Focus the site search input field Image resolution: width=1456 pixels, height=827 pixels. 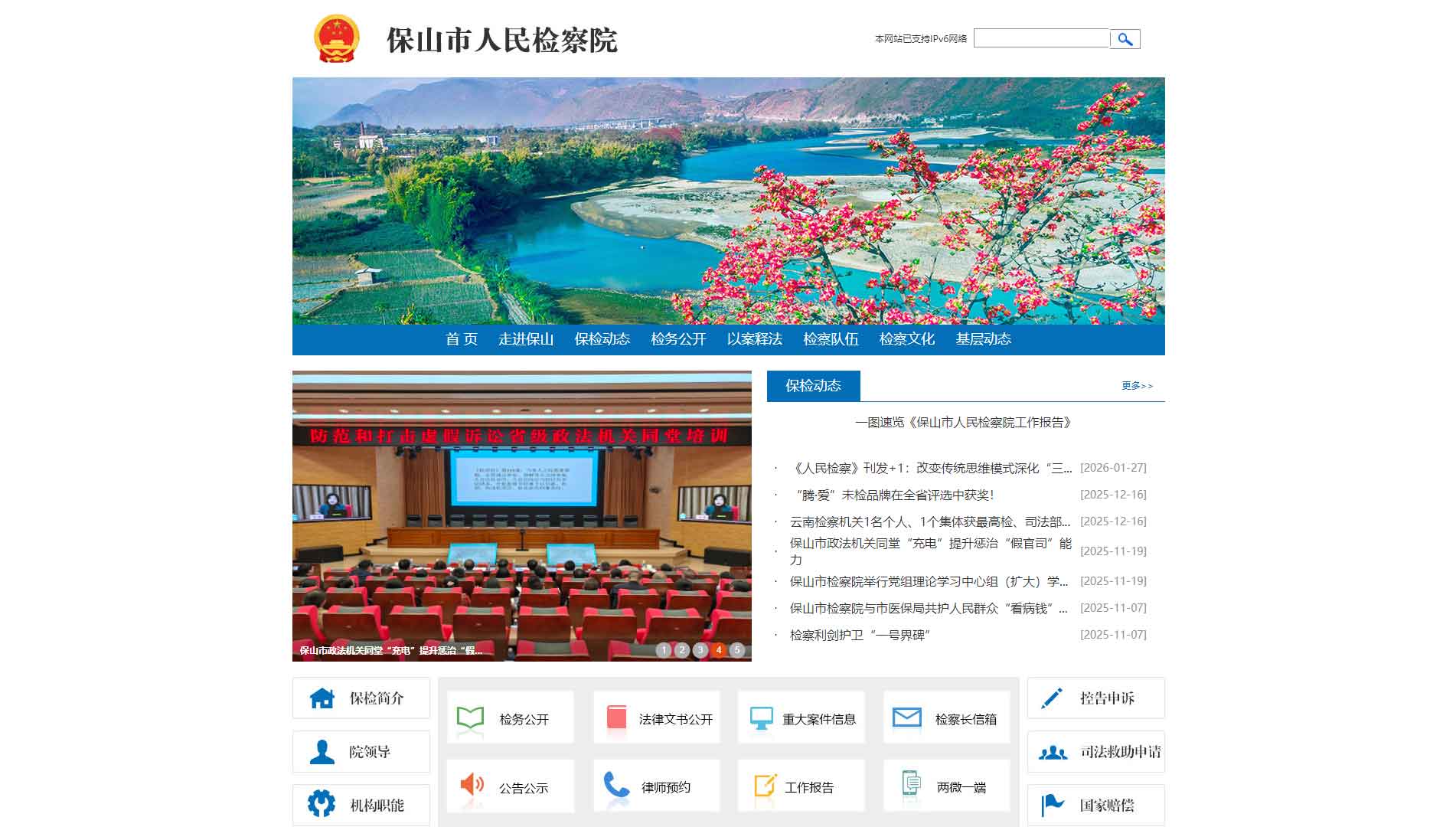tap(1041, 38)
